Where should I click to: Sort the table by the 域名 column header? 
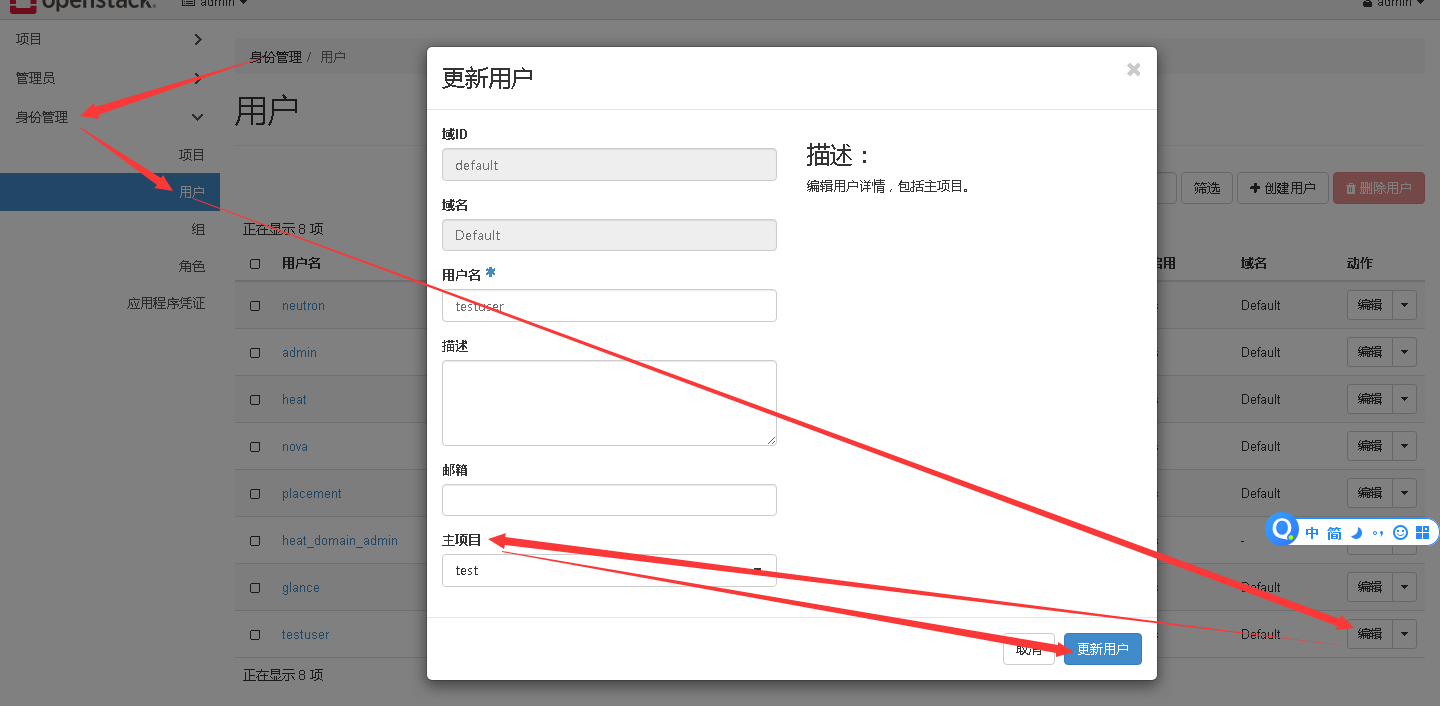coord(1254,264)
